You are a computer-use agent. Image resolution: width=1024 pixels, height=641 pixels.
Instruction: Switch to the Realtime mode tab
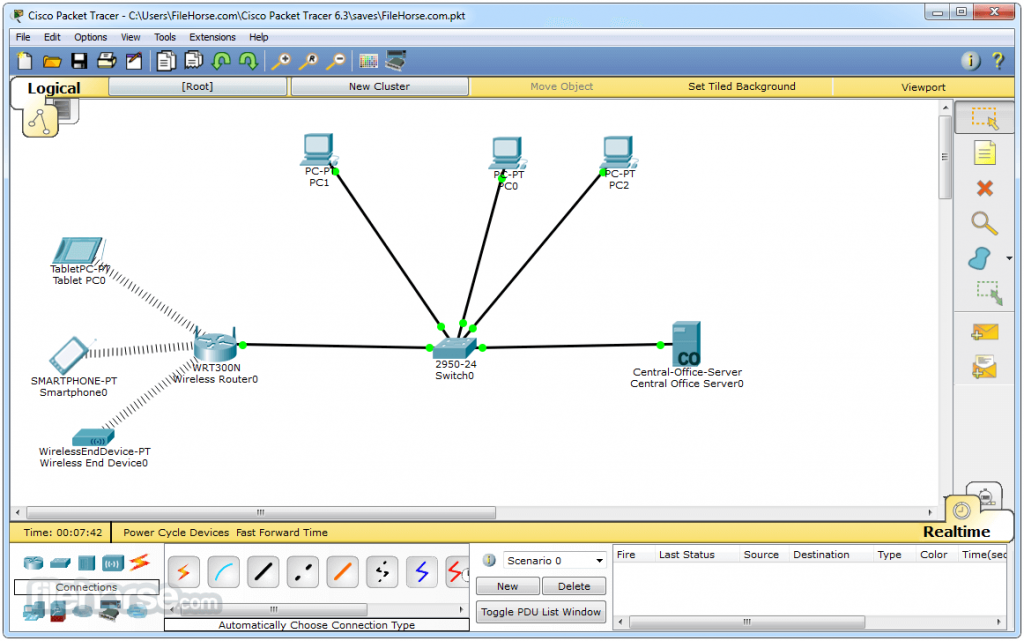[x=956, y=531]
